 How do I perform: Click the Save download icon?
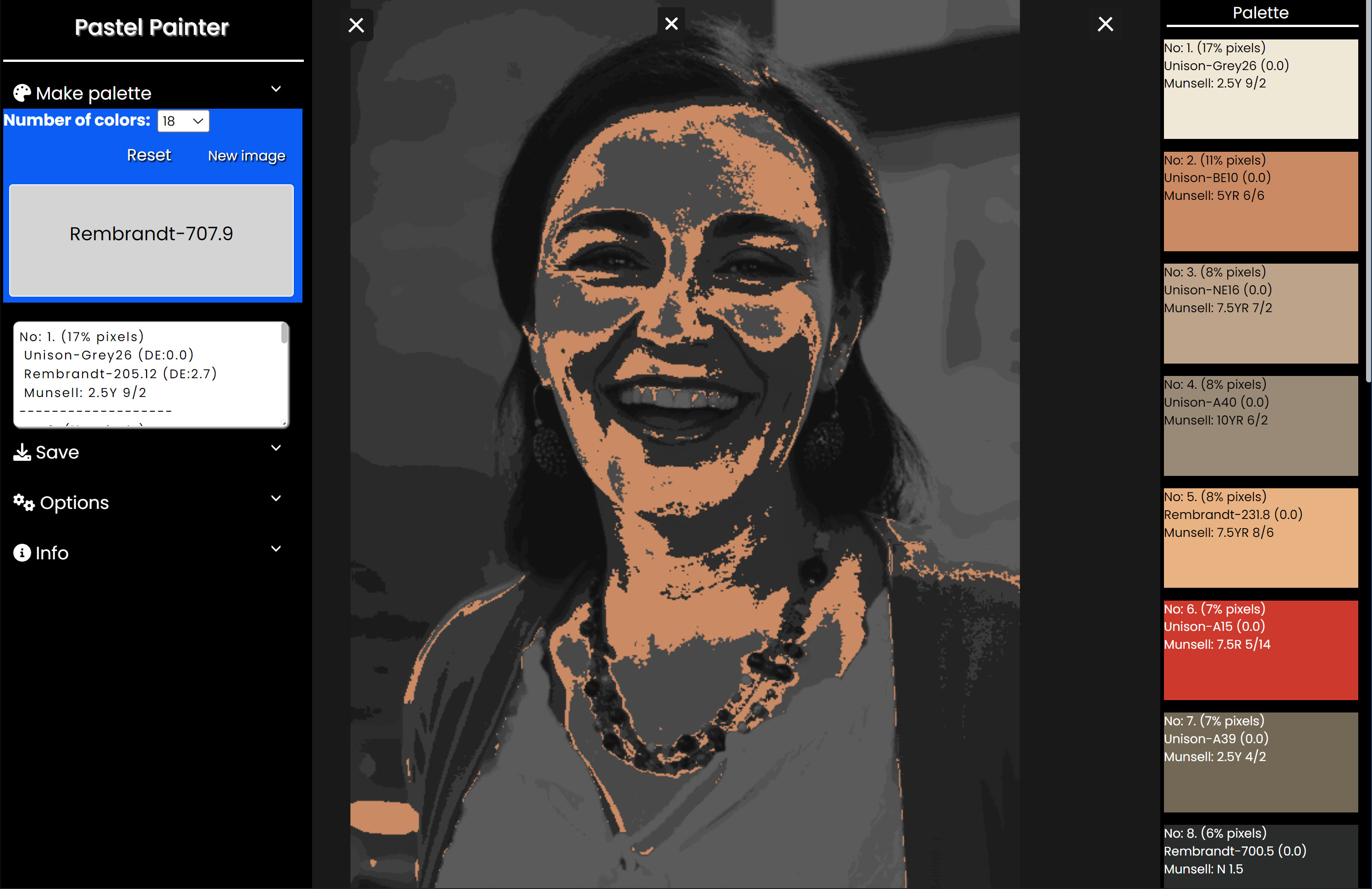tap(22, 452)
